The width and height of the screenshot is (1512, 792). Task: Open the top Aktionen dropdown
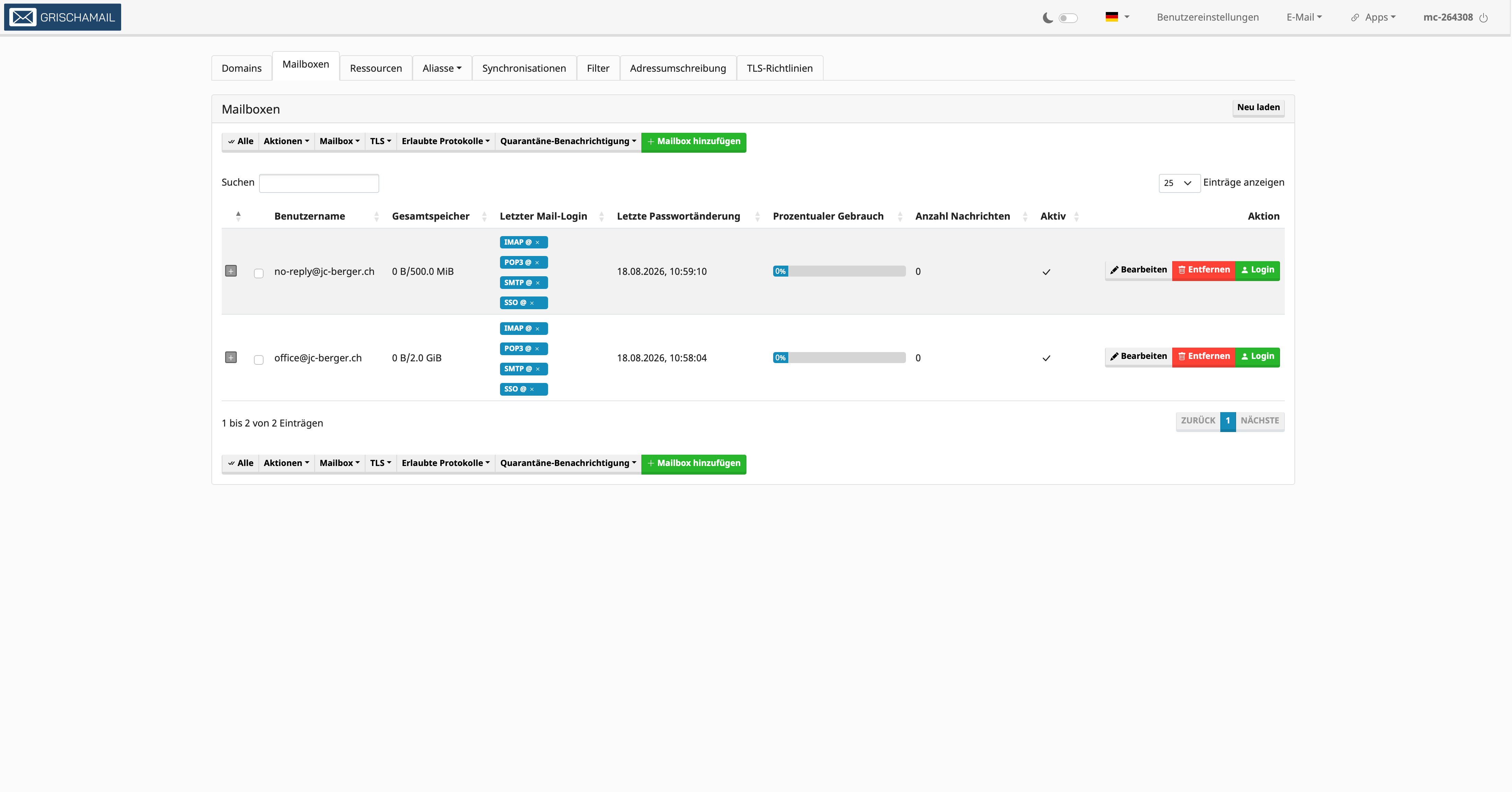(x=287, y=141)
